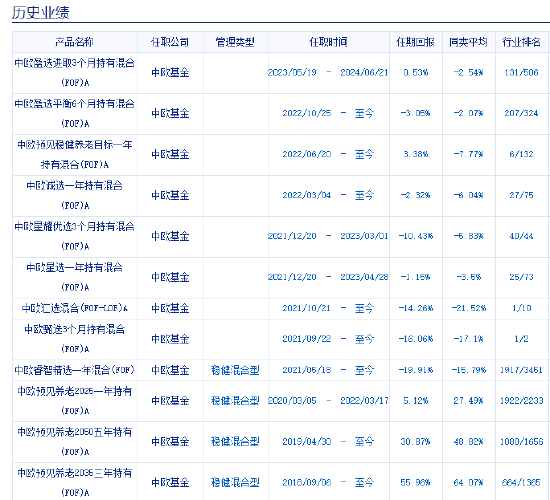The image size is (550, 500).
Task: Click industry ranking 6/132
Action: coord(522,154)
